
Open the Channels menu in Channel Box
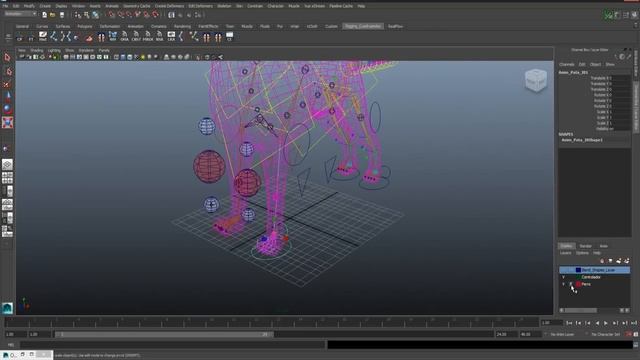tap(567, 64)
